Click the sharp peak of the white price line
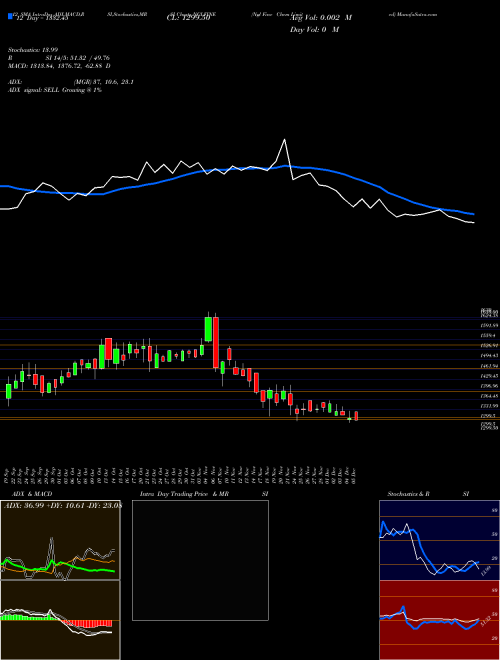This screenshot has width=500, height=660. pos(285,140)
